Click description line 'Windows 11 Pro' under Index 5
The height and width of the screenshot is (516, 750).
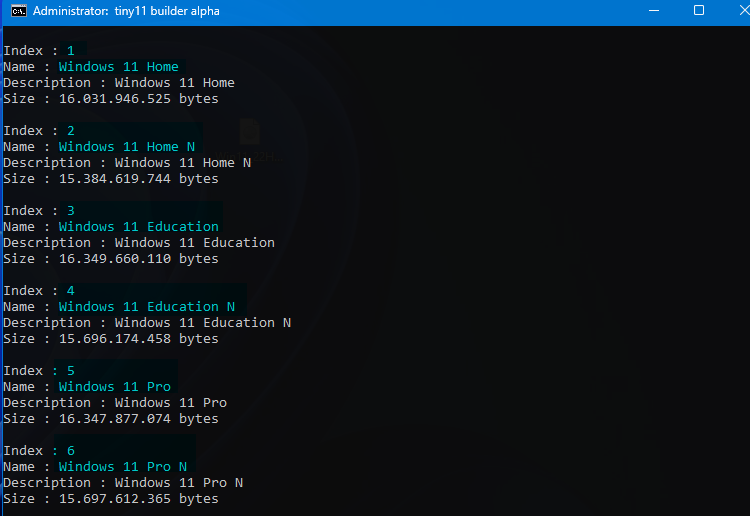115,403
